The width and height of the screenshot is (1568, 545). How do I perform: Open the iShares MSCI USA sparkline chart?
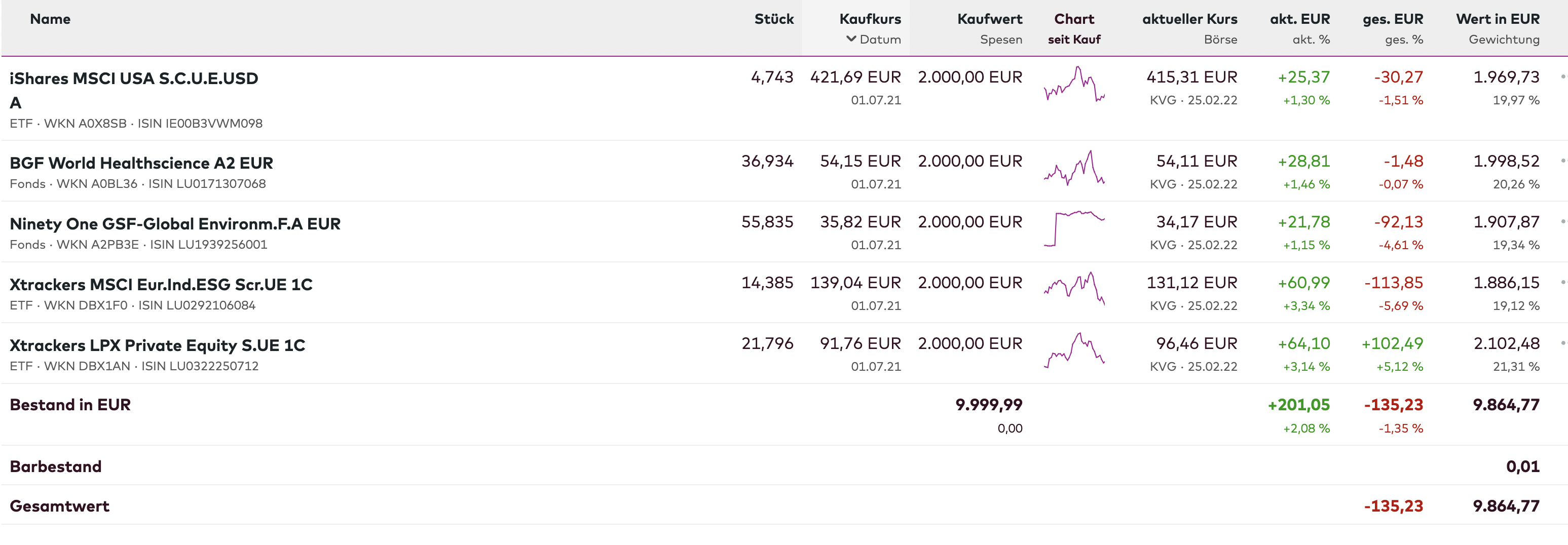pyautogui.click(x=1074, y=85)
